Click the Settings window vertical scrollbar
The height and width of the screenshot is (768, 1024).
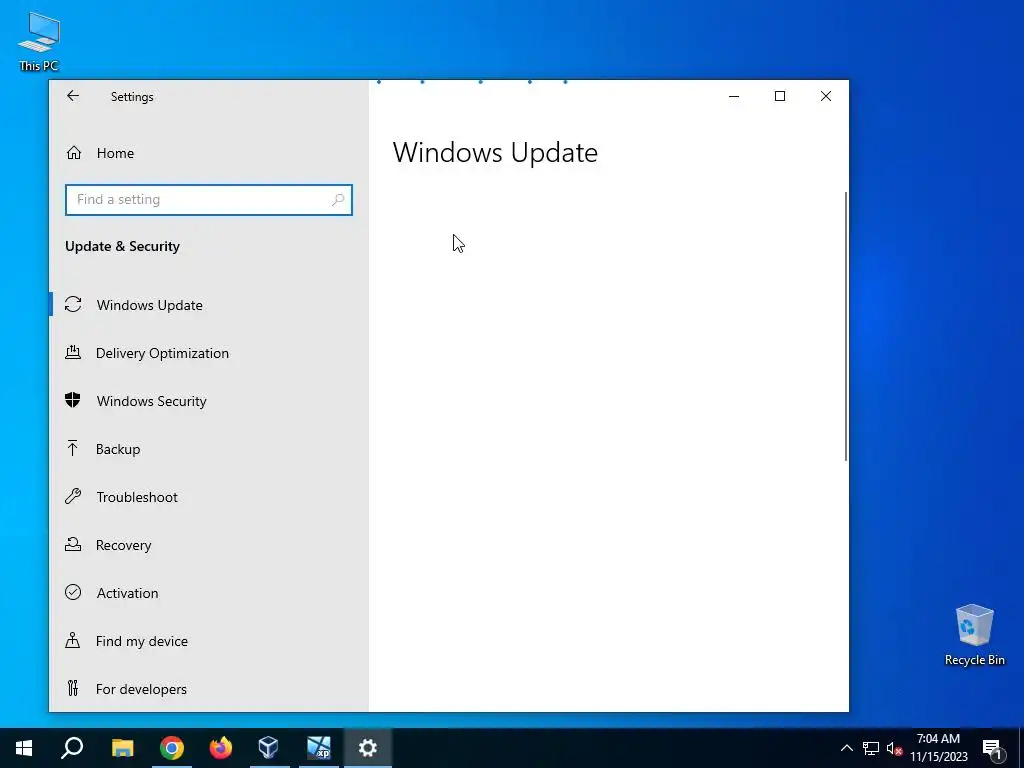(846, 327)
